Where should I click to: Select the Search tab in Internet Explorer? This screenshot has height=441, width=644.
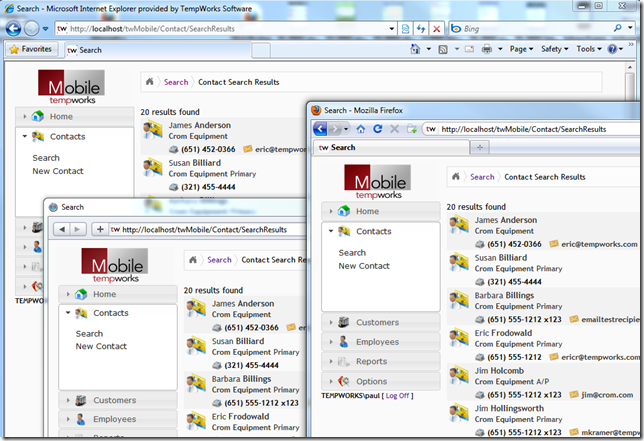(x=85, y=49)
